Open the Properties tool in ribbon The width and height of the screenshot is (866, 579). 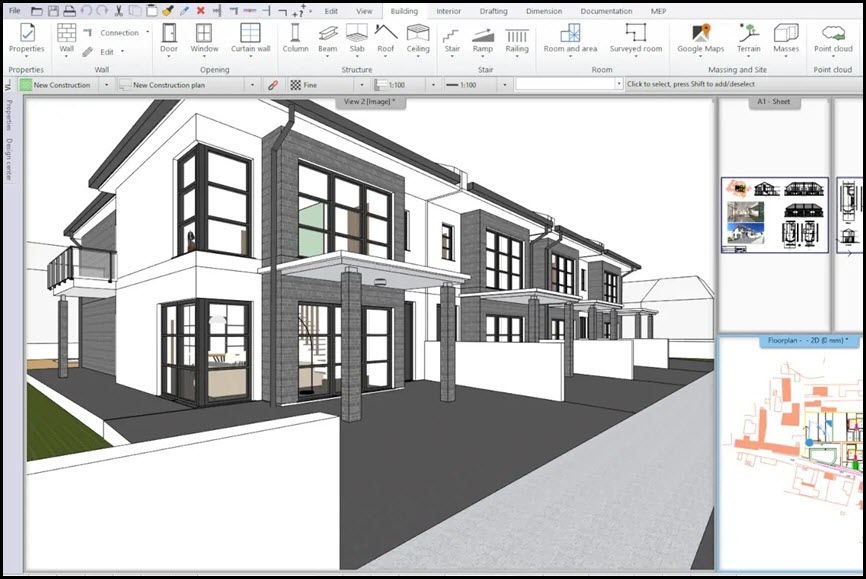(27, 39)
